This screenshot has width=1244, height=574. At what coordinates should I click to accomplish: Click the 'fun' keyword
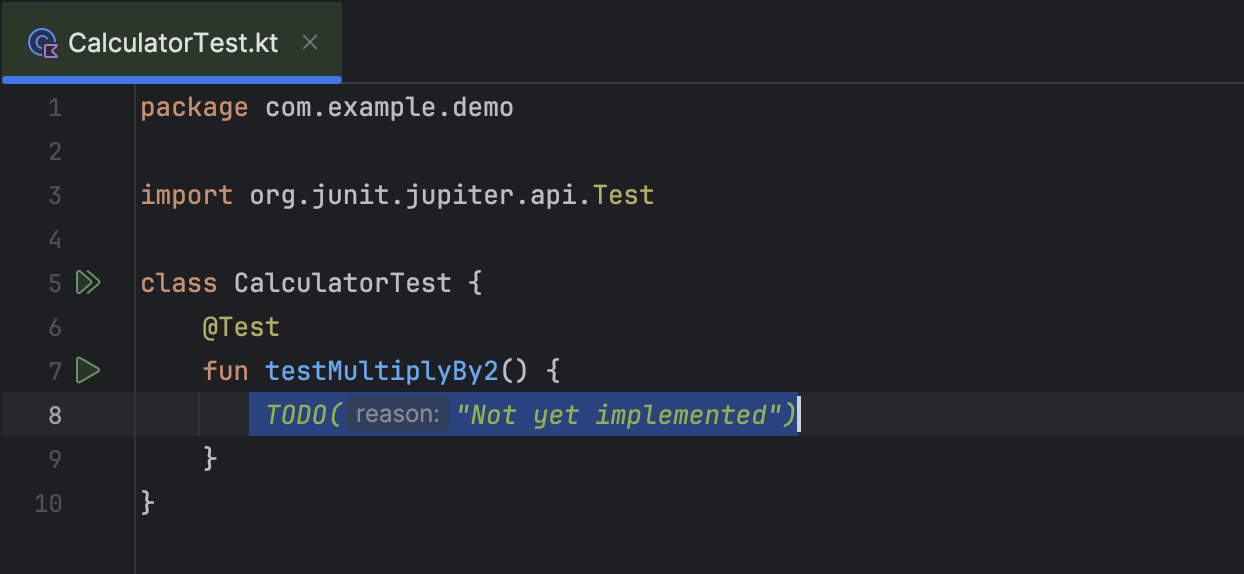(x=225, y=371)
